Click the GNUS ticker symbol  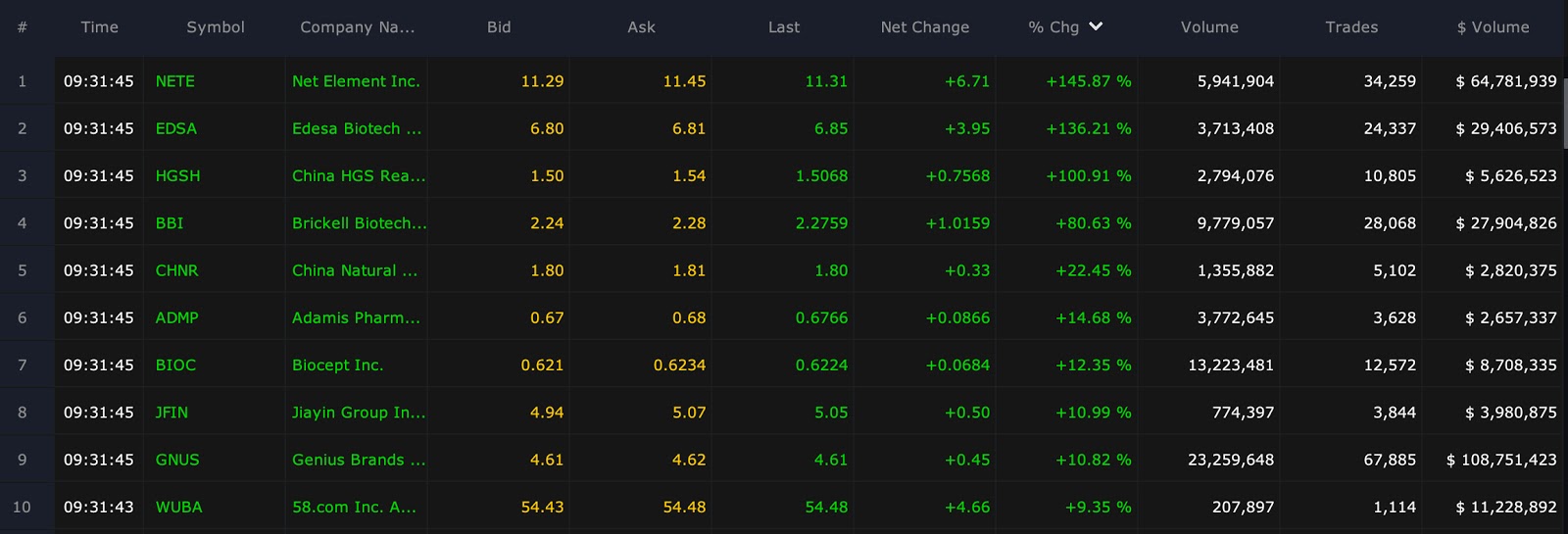pos(177,460)
